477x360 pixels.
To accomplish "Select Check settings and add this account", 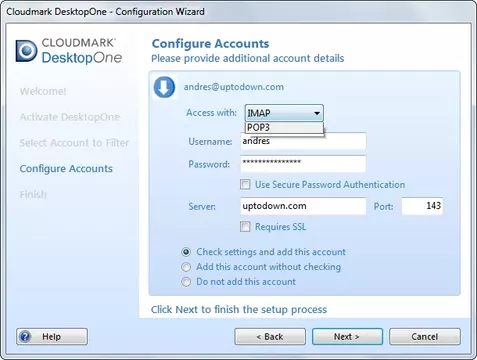I will point(186,252).
